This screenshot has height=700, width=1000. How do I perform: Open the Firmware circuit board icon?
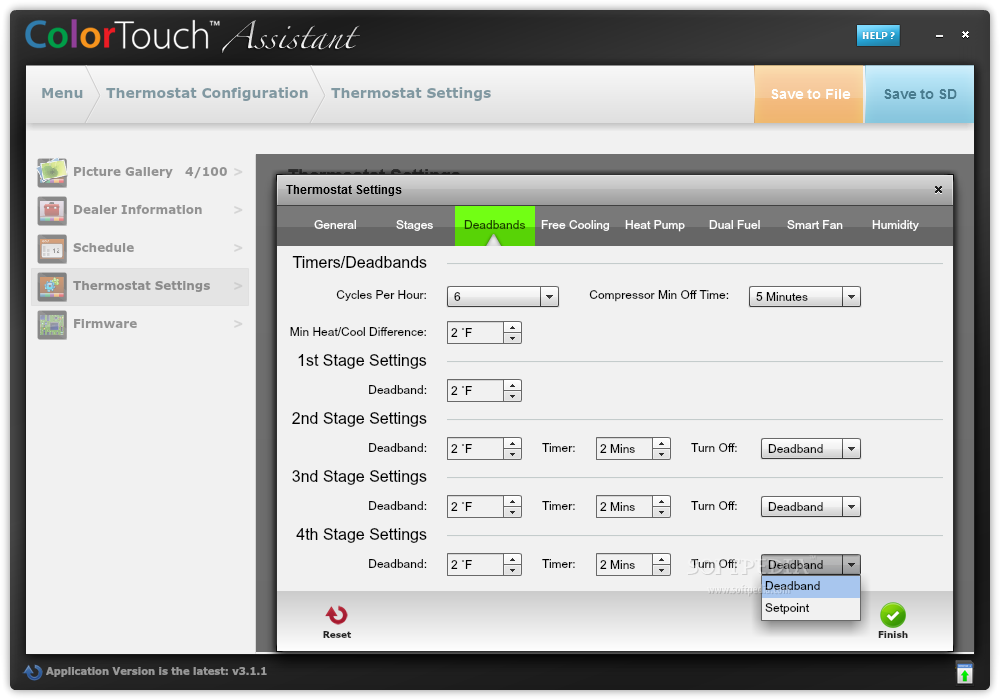click(x=52, y=324)
